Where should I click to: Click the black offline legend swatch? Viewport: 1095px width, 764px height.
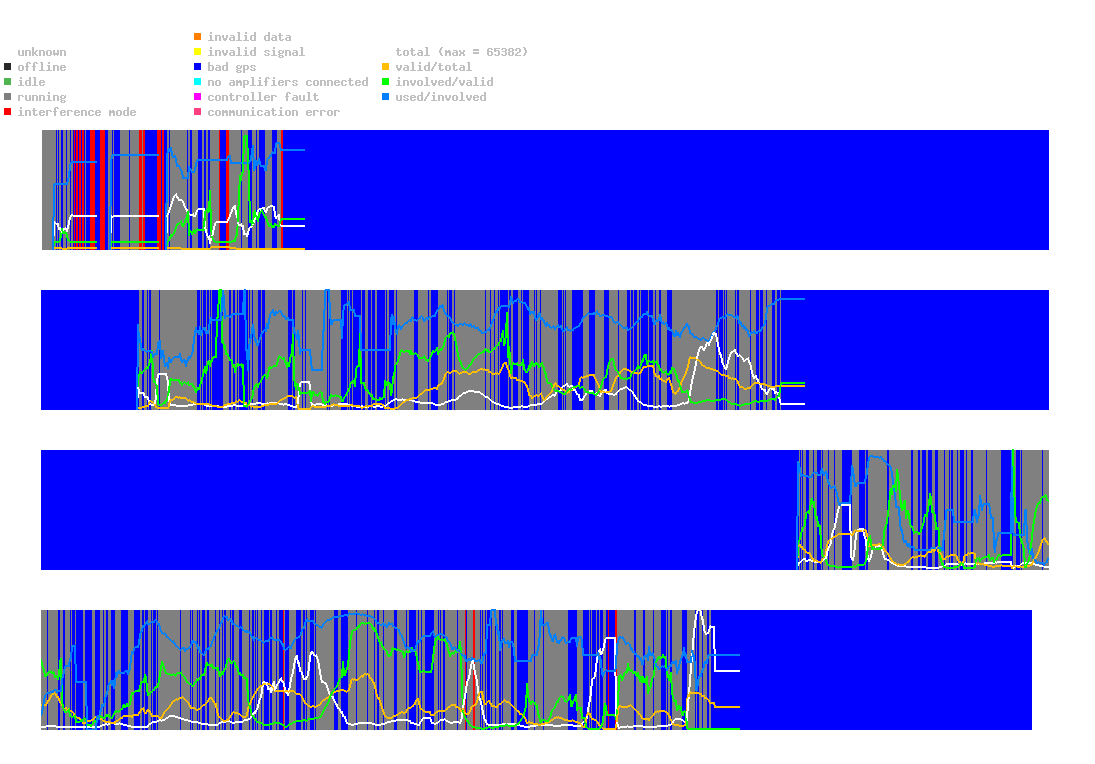pyautogui.click(x=8, y=67)
